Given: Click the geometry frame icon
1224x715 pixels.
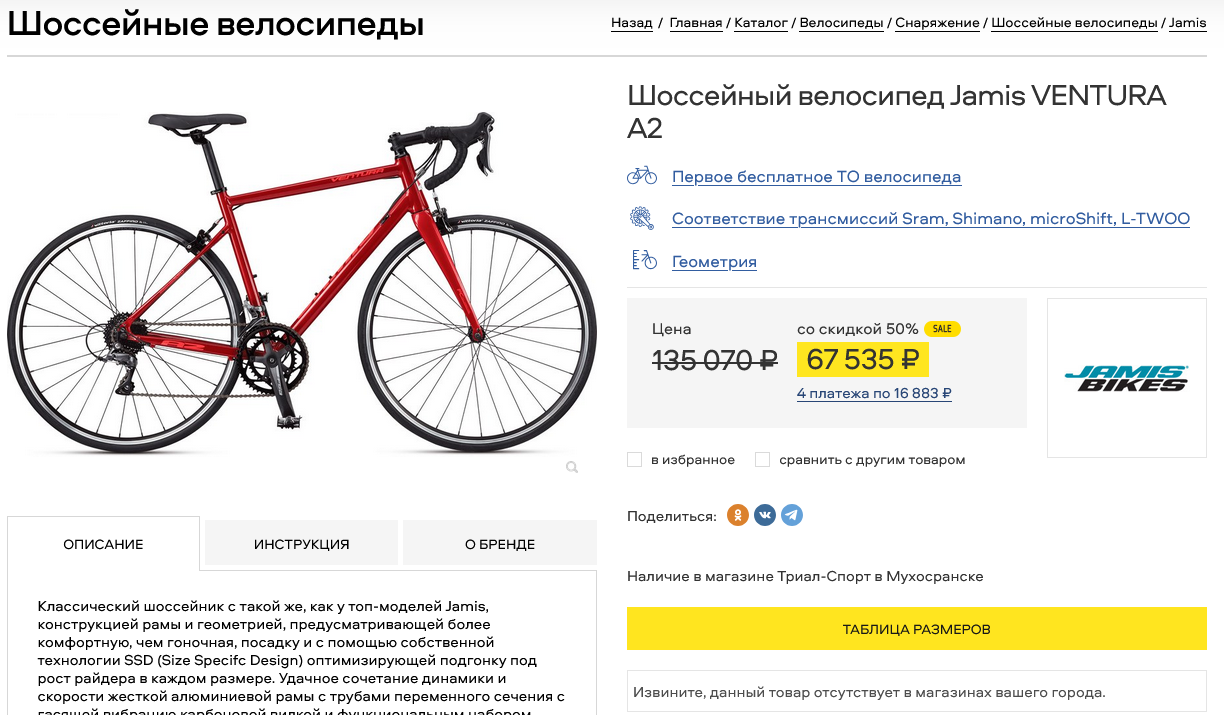Looking at the screenshot, I should [x=643, y=261].
